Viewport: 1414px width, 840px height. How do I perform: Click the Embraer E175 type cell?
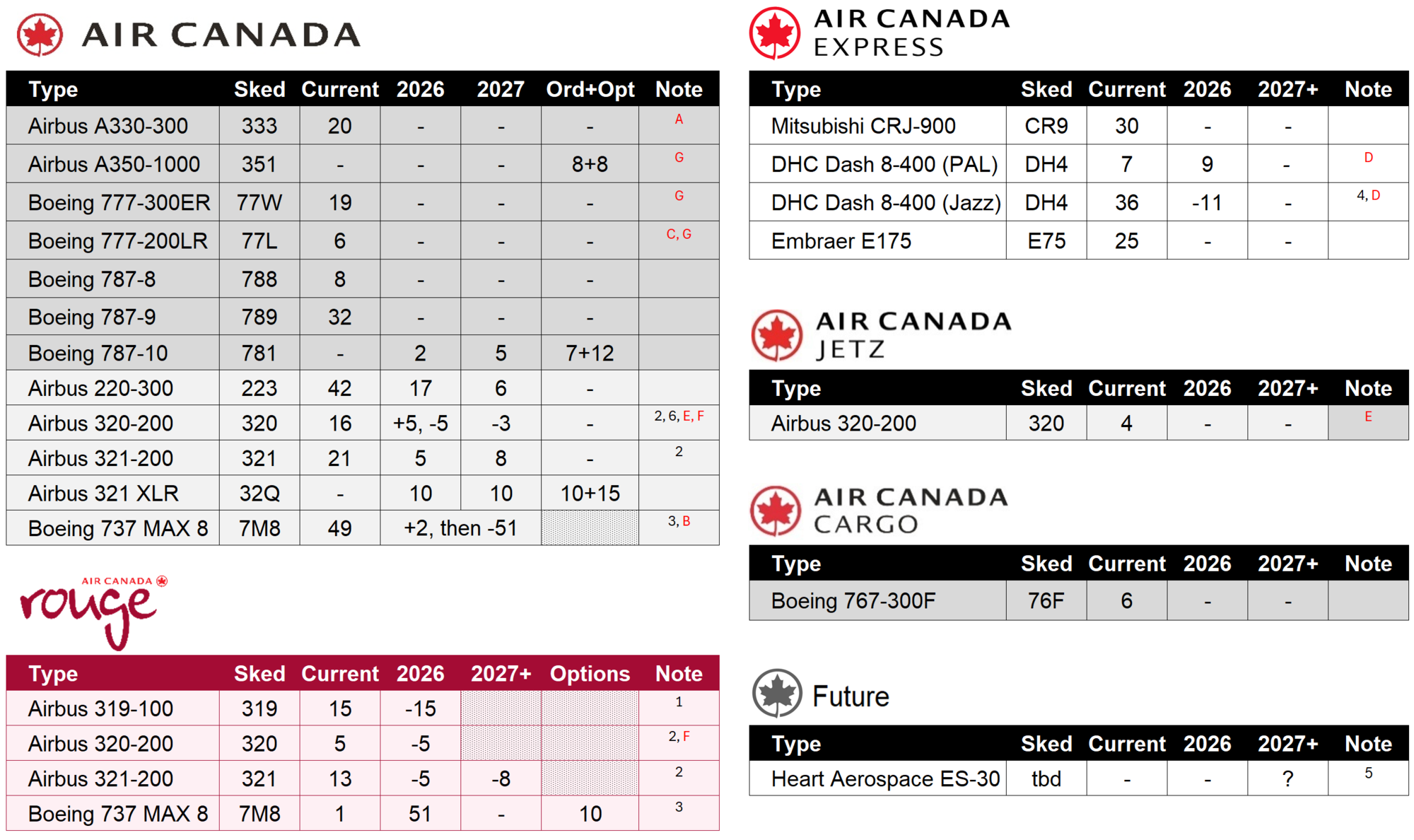[x=841, y=241]
